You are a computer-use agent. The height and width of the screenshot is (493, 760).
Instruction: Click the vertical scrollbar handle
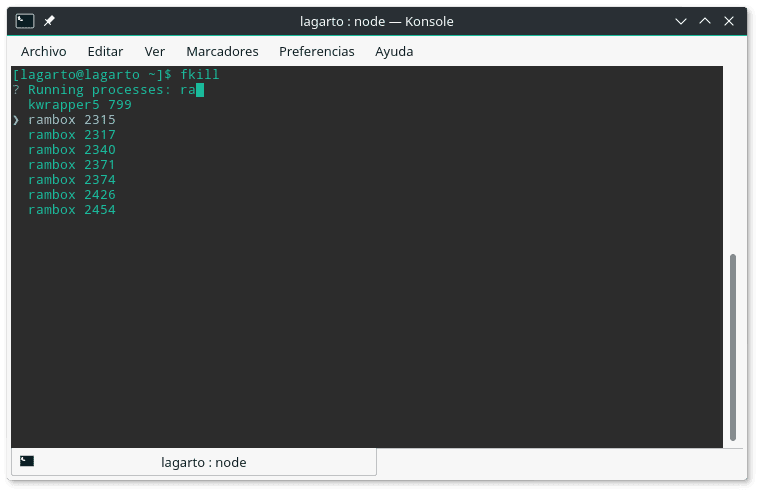click(x=733, y=347)
